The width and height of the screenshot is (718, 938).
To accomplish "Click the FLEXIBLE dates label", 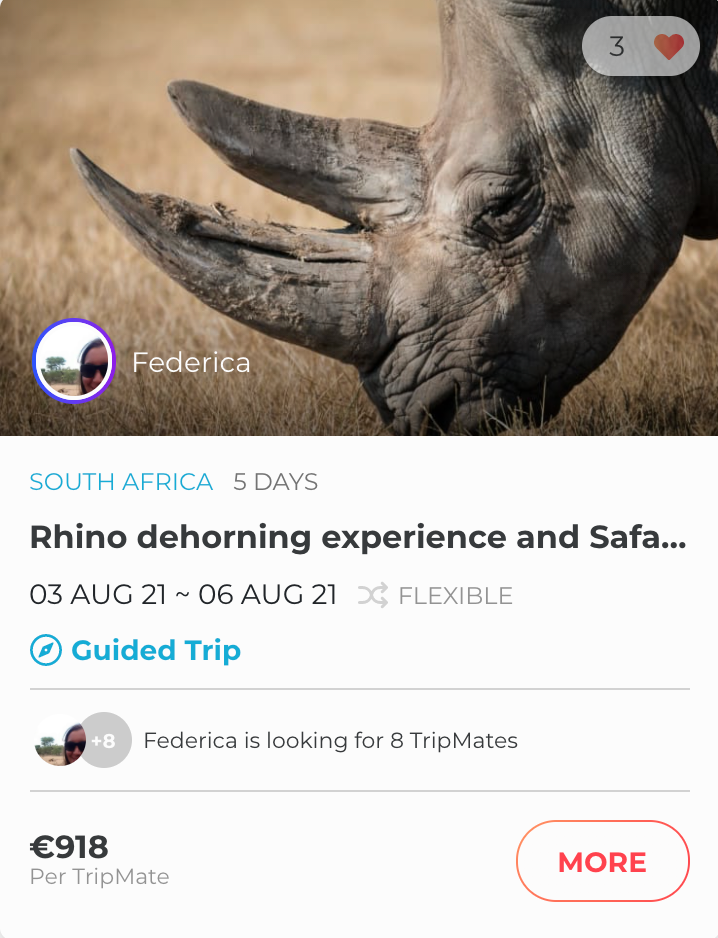I will (455, 597).
